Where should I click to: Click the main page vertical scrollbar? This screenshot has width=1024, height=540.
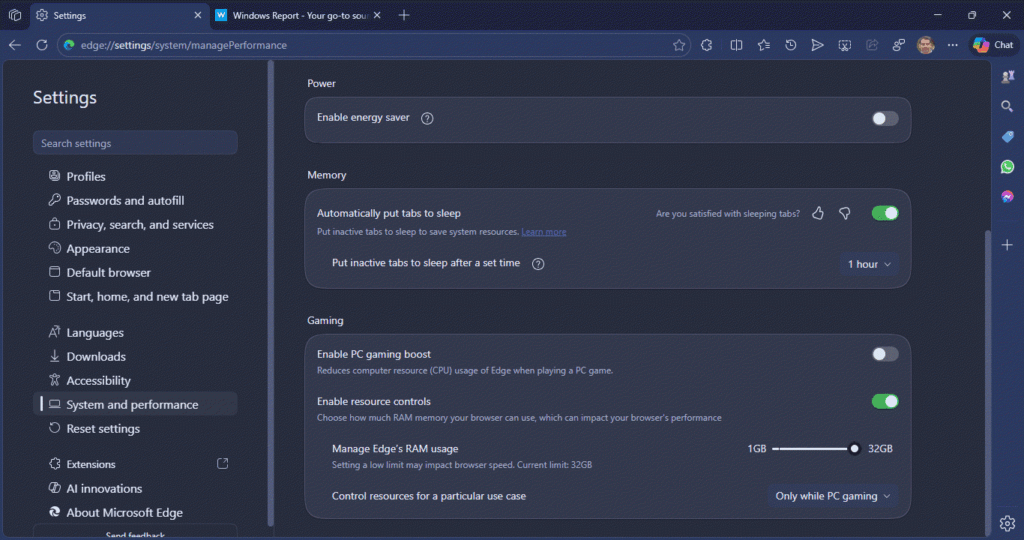tap(987, 382)
